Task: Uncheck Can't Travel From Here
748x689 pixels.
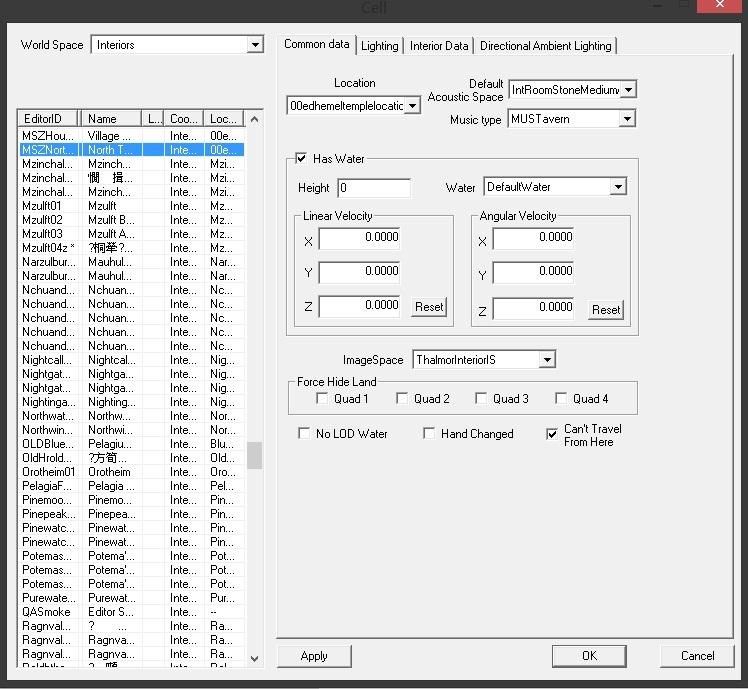Action: coord(551,434)
